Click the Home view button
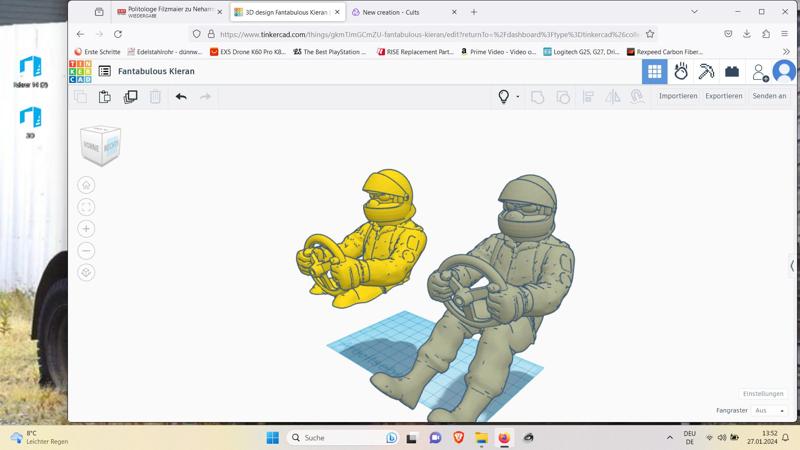The height and width of the screenshot is (450, 800). (86, 185)
